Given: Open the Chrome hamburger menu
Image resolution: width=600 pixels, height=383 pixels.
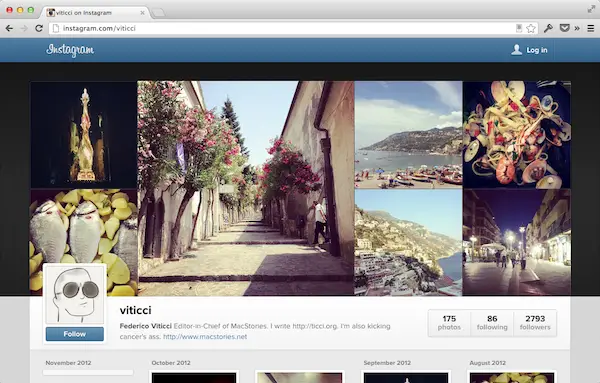Looking at the screenshot, I should [591, 28].
